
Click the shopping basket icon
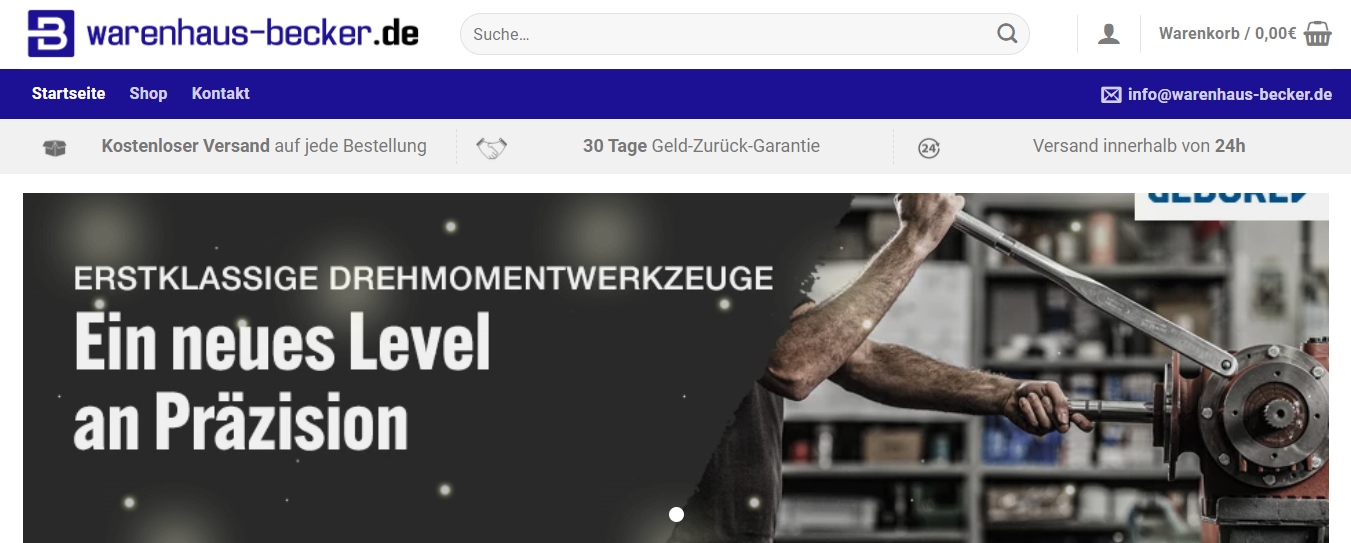1318,34
